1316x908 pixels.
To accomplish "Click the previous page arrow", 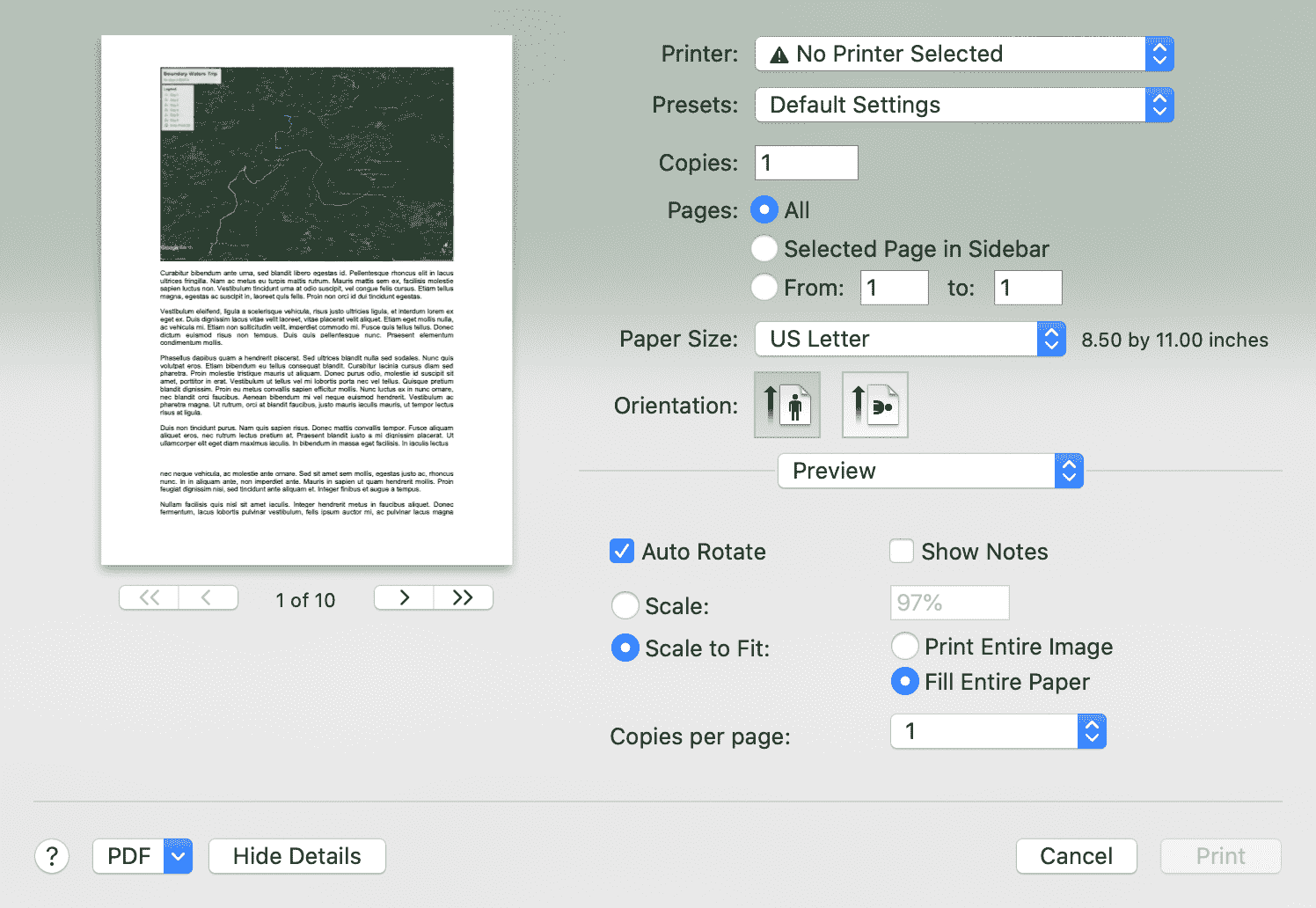I will pos(208,597).
